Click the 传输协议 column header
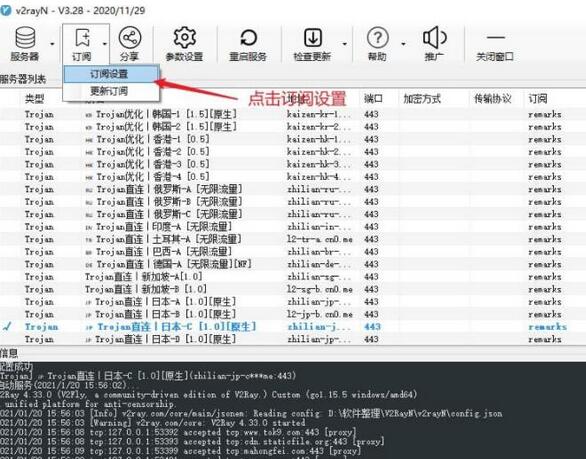The width and height of the screenshot is (586, 459). [492, 99]
